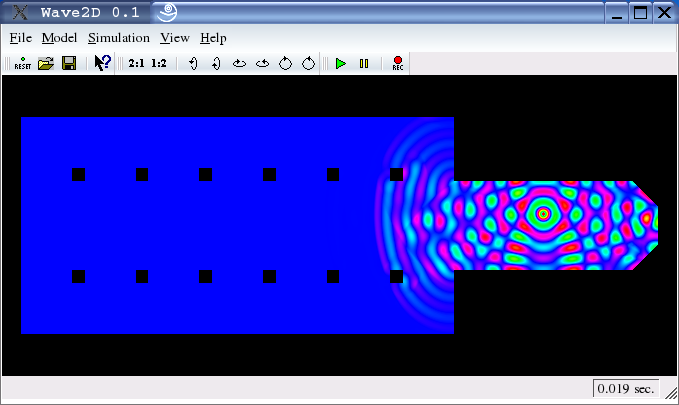This screenshot has height=405, width=679.
Task: Set zoom with the 2:1 button
Action: pos(136,64)
